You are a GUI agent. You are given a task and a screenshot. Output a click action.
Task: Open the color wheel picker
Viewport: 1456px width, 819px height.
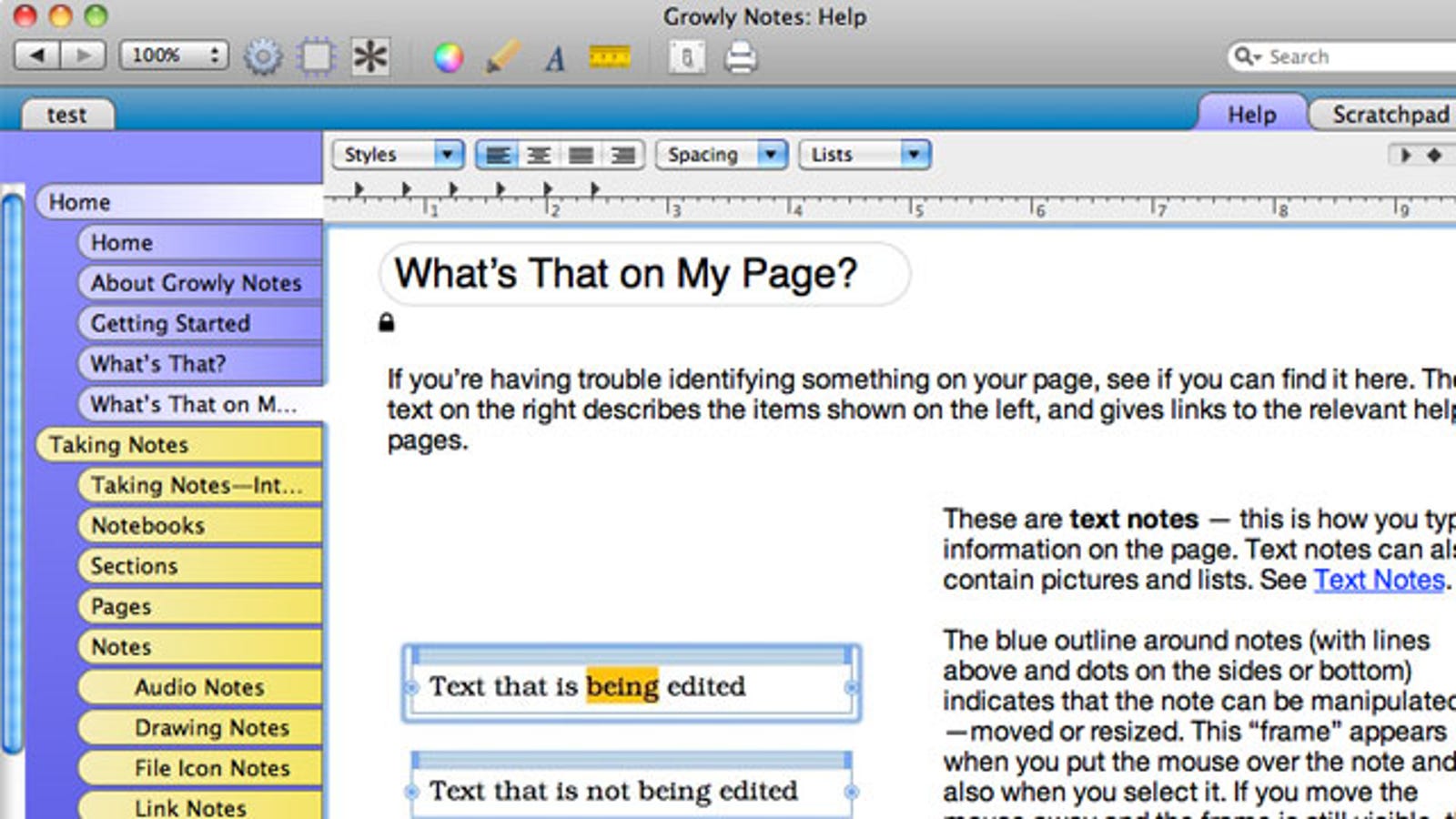(448, 57)
